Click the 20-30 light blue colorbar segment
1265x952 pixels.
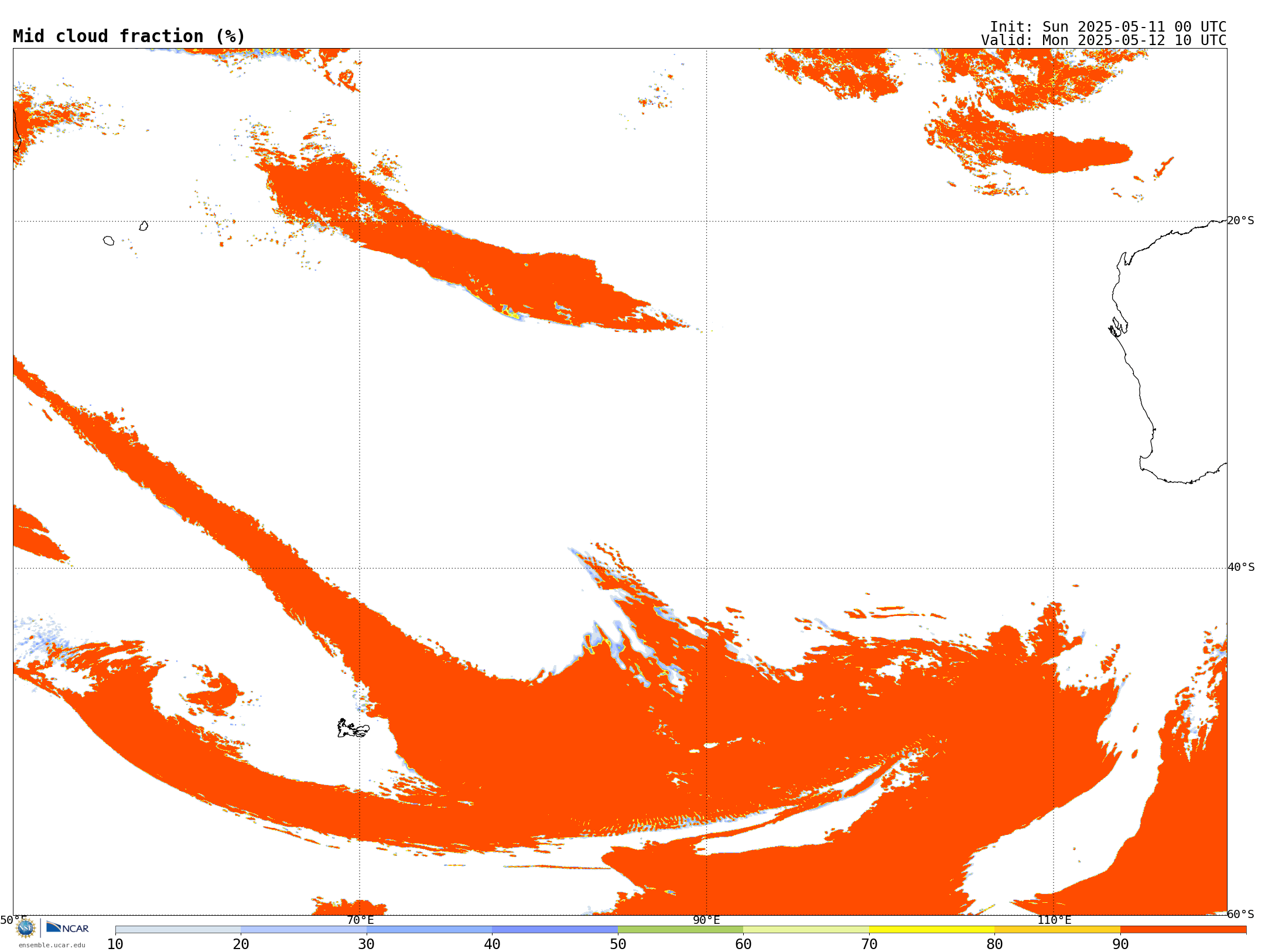pyautogui.click(x=303, y=930)
